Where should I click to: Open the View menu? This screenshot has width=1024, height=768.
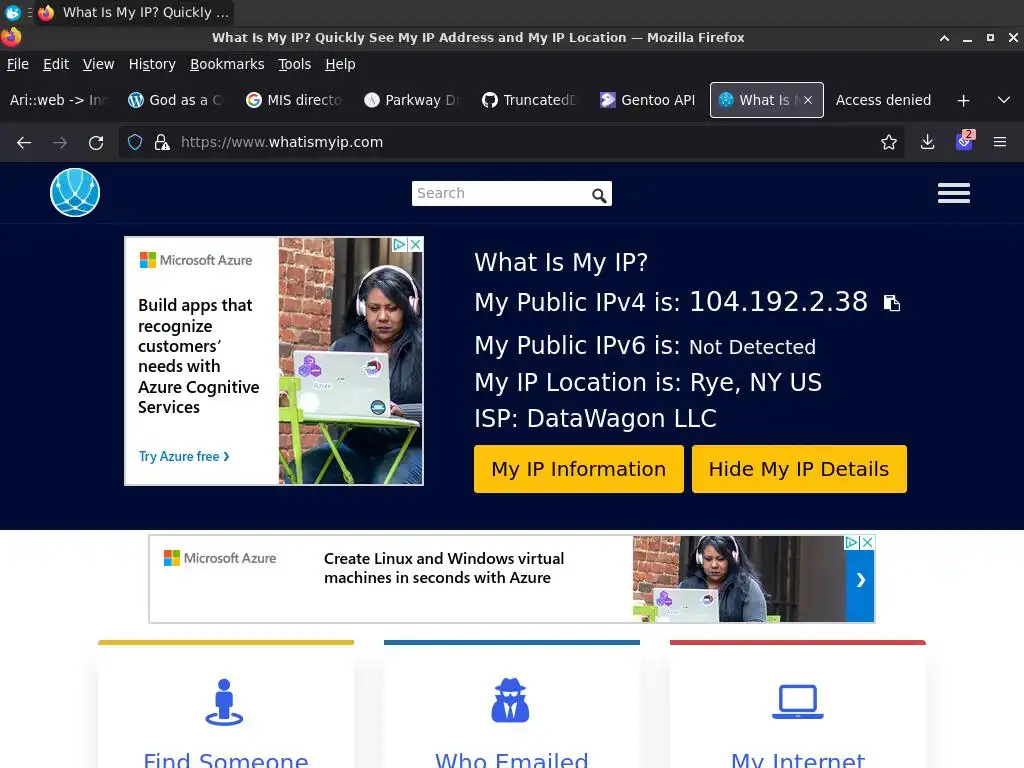(x=99, y=64)
